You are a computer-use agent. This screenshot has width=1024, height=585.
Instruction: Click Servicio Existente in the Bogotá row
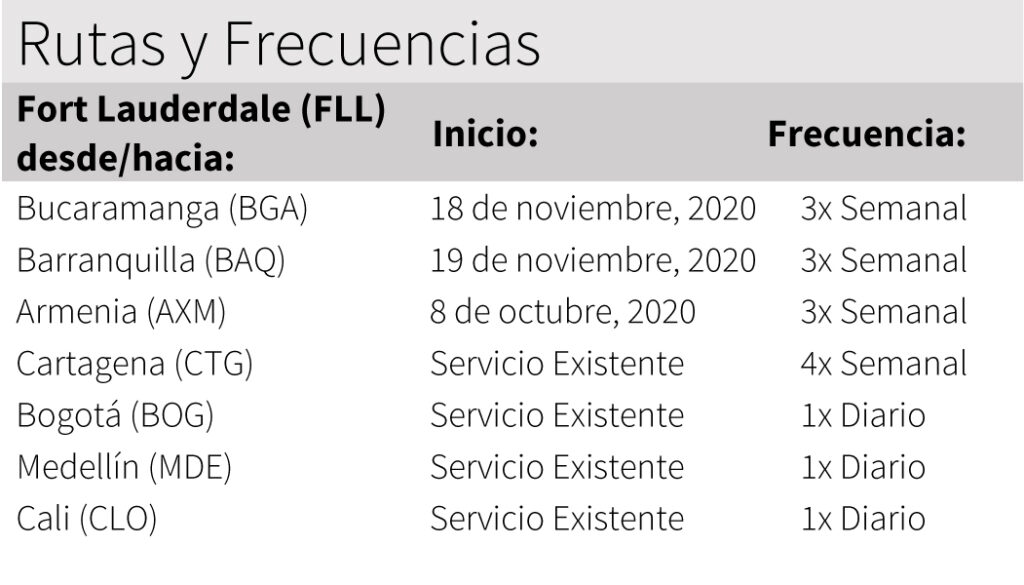(557, 415)
